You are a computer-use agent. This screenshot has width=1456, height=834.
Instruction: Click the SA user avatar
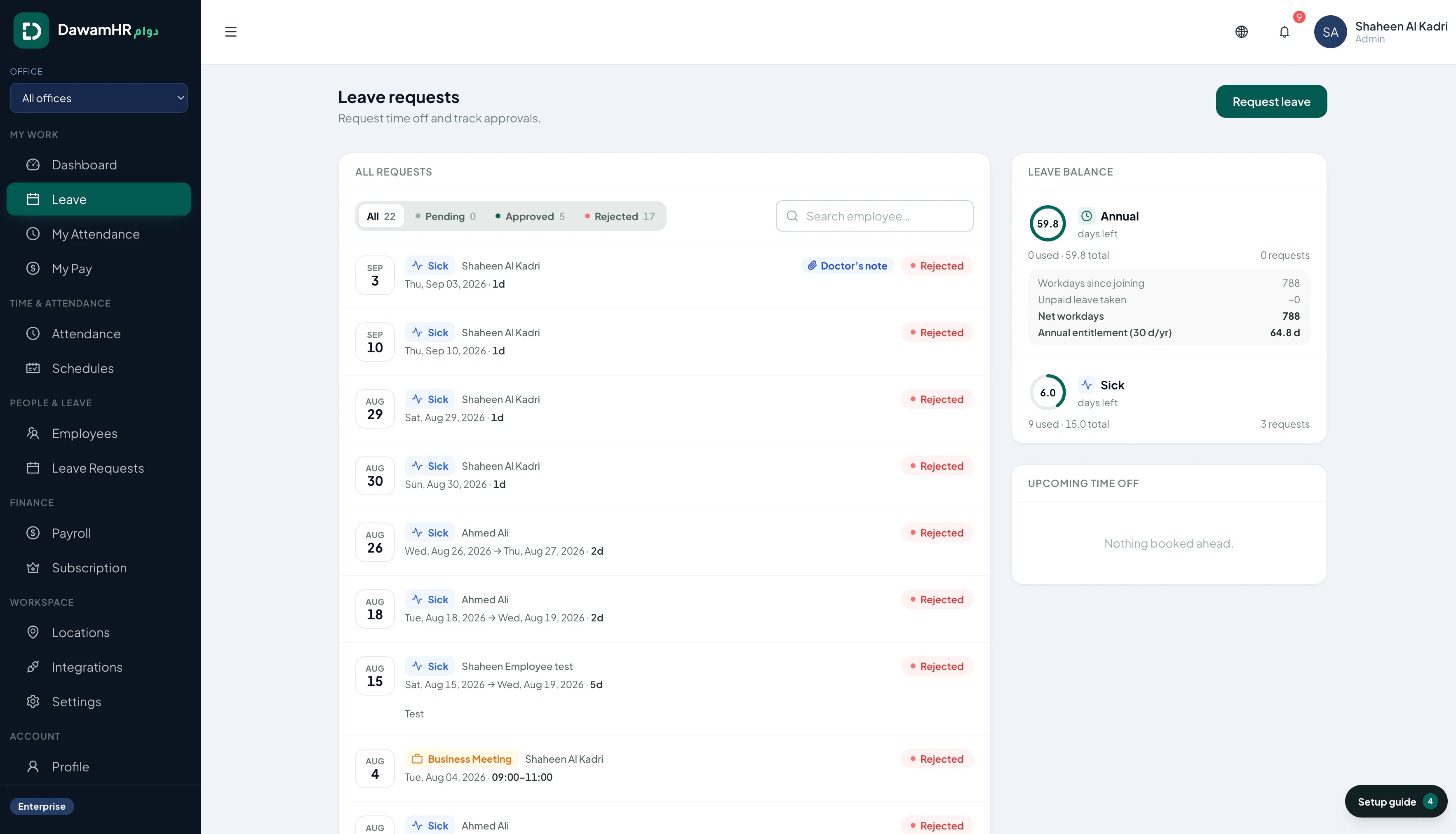coord(1330,31)
